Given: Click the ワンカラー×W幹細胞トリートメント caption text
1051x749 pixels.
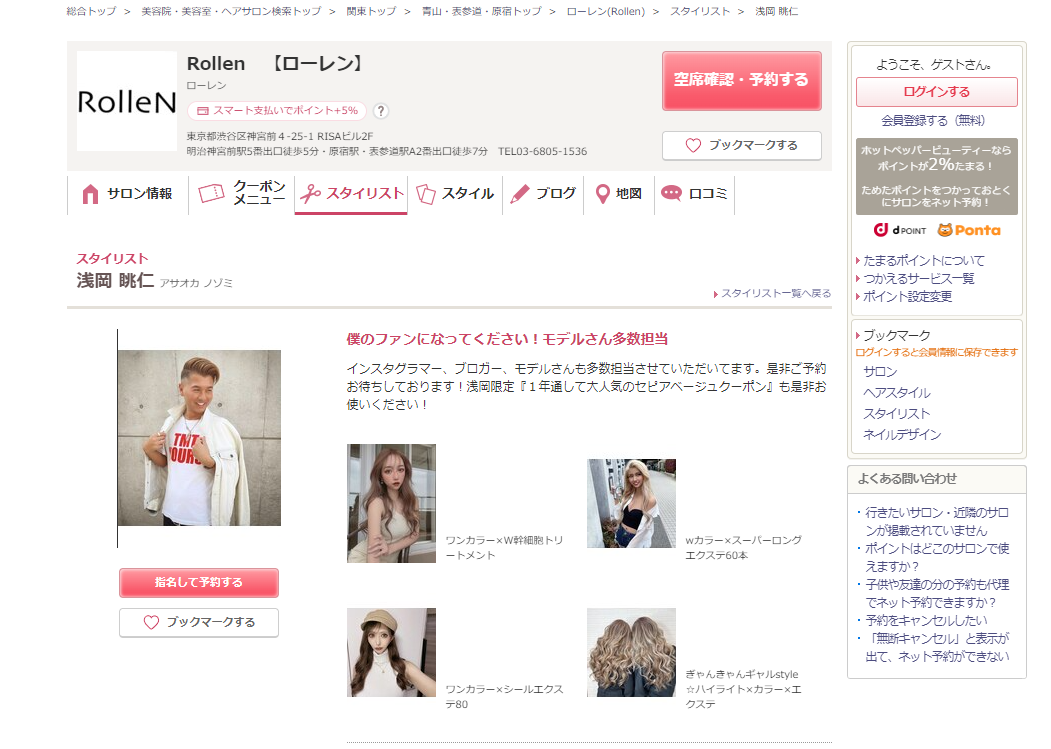Looking at the screenshot, I should (x=504, y=548).
